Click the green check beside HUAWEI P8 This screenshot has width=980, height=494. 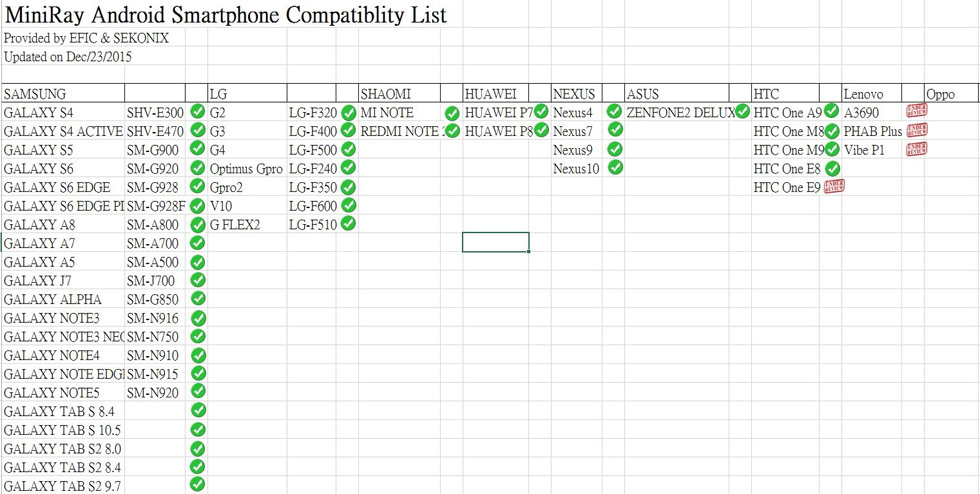coord(541,131)
